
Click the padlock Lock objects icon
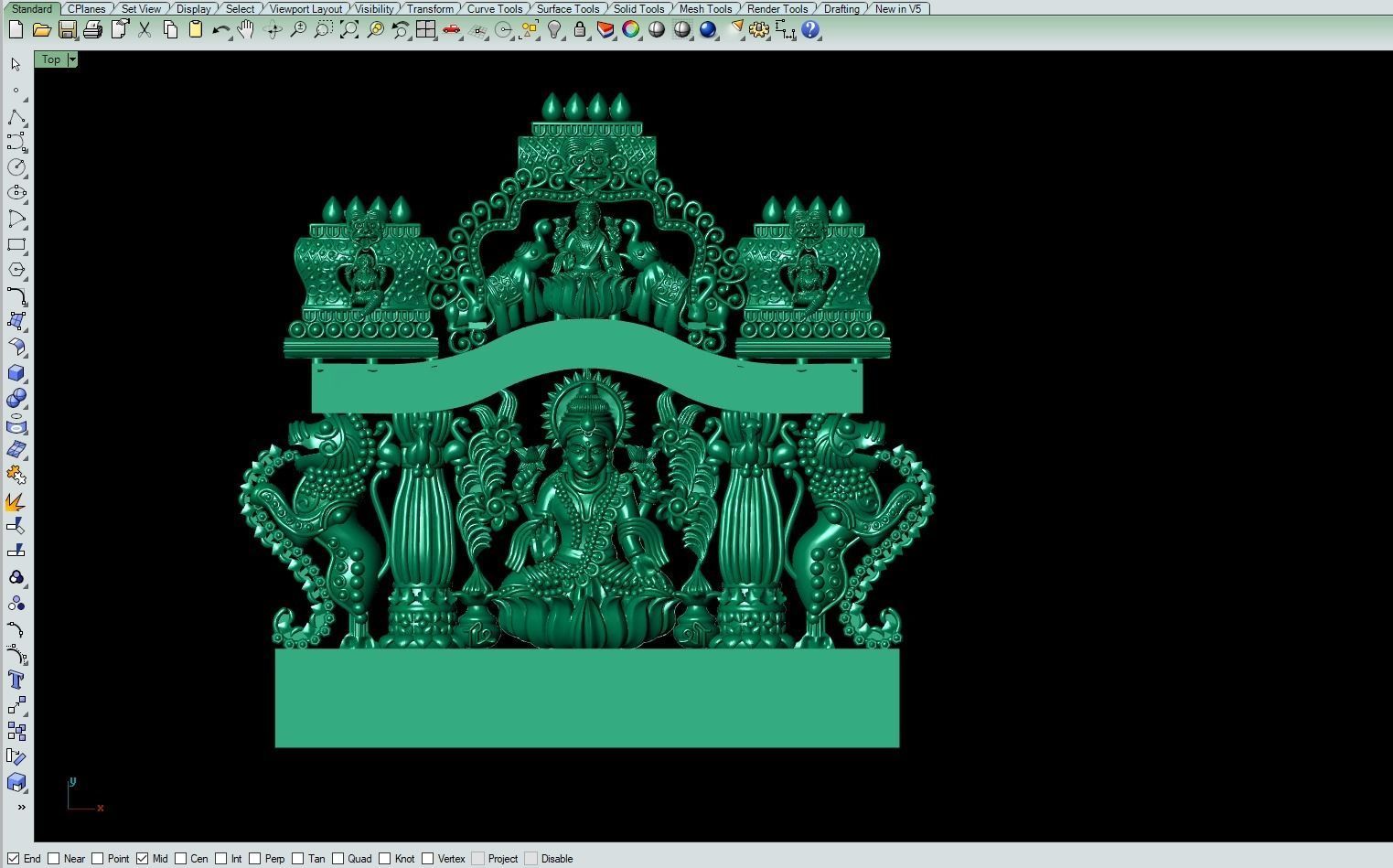580,30
